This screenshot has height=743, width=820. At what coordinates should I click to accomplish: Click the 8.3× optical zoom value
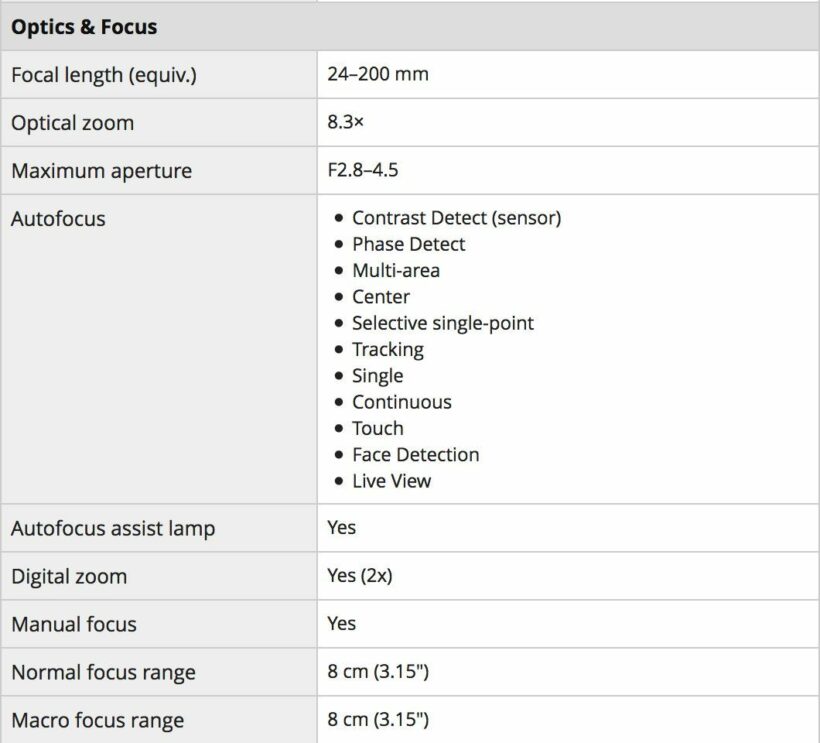345,123
